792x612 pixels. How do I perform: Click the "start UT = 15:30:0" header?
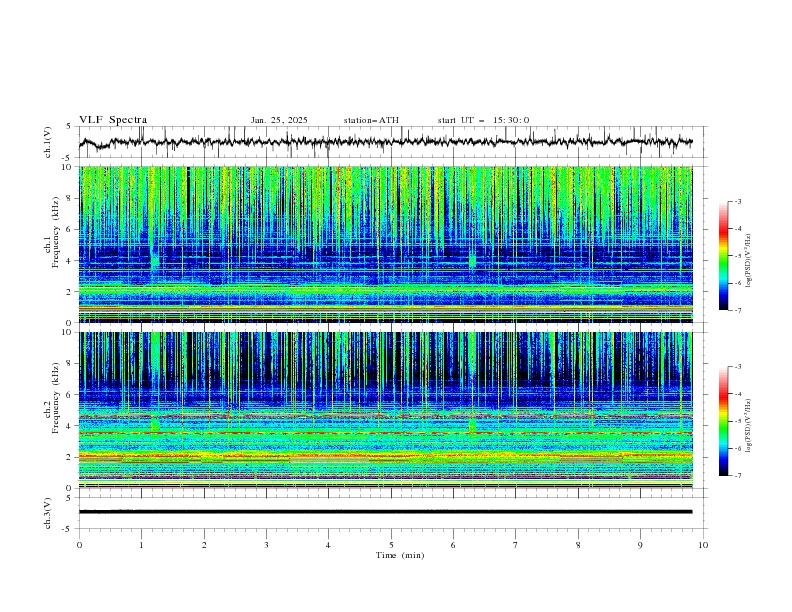483,120
